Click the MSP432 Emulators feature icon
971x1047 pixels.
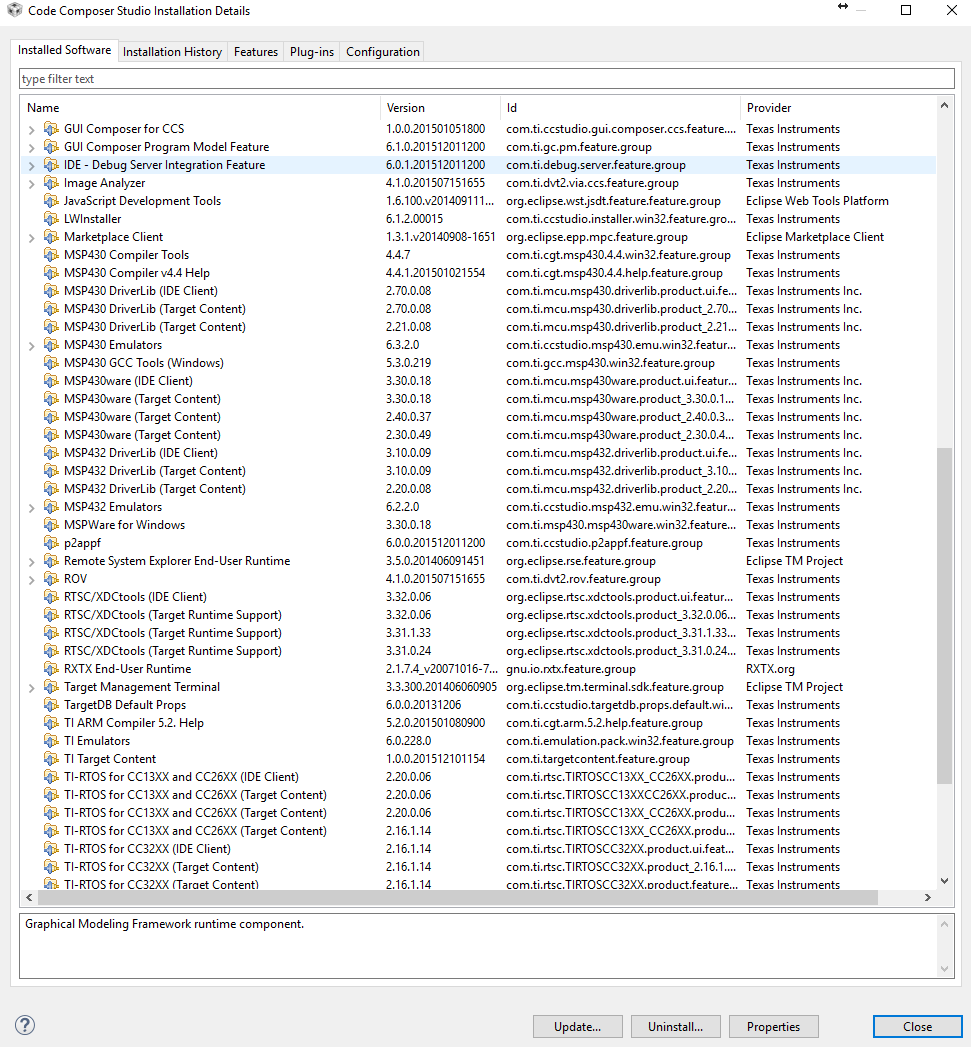pos(51,507)
